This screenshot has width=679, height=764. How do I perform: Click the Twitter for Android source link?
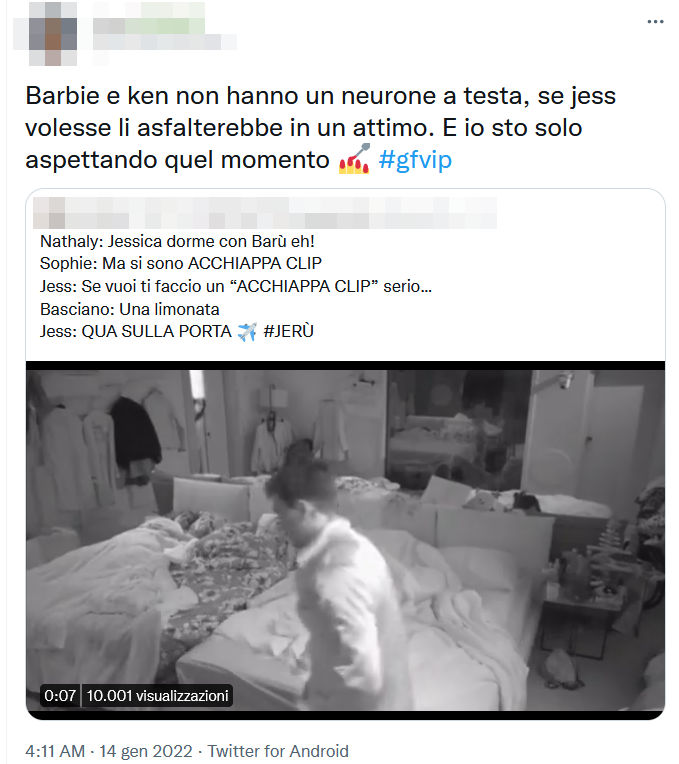tap(278, 751)
